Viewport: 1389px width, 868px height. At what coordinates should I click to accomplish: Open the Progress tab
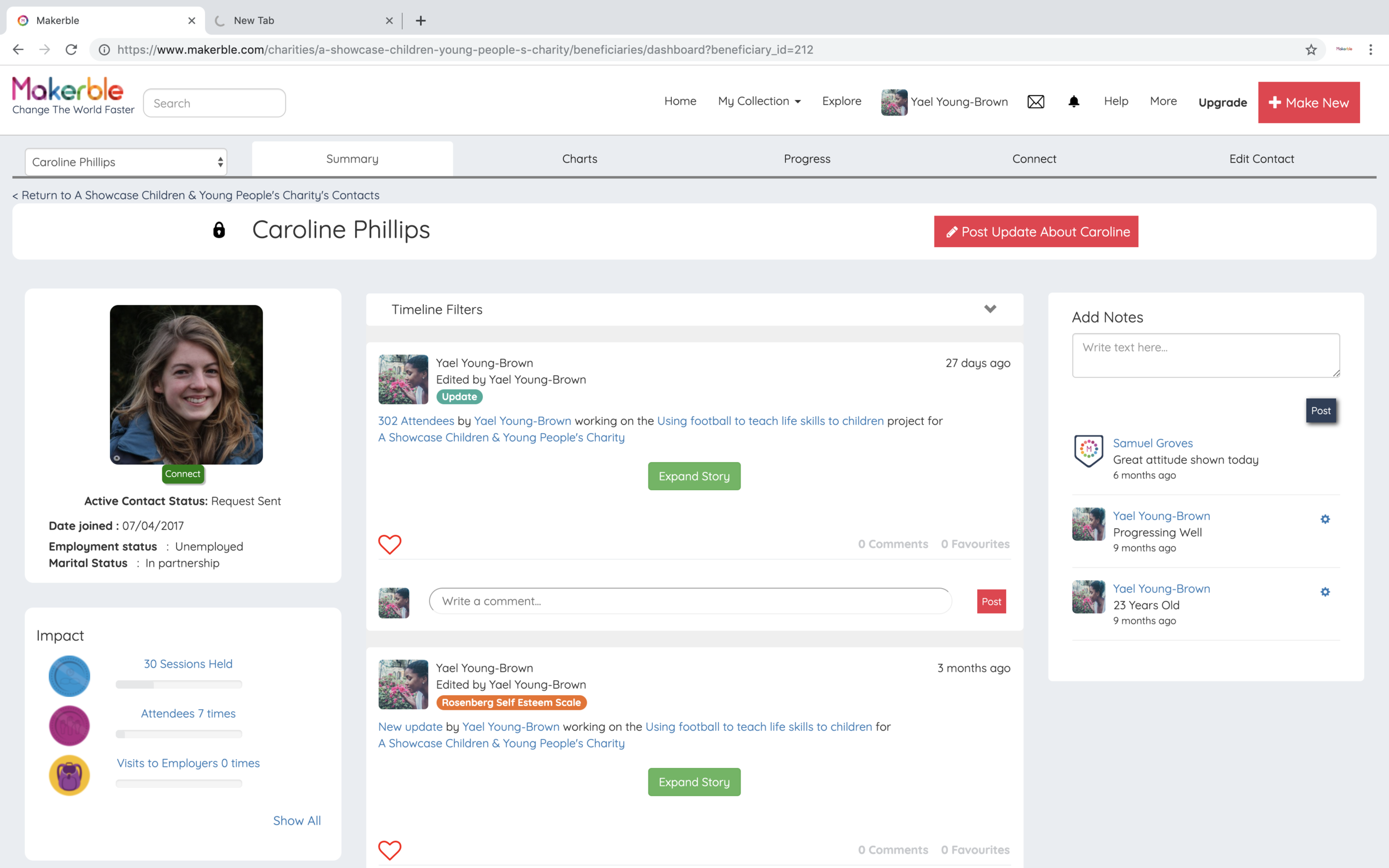point(807,158)
